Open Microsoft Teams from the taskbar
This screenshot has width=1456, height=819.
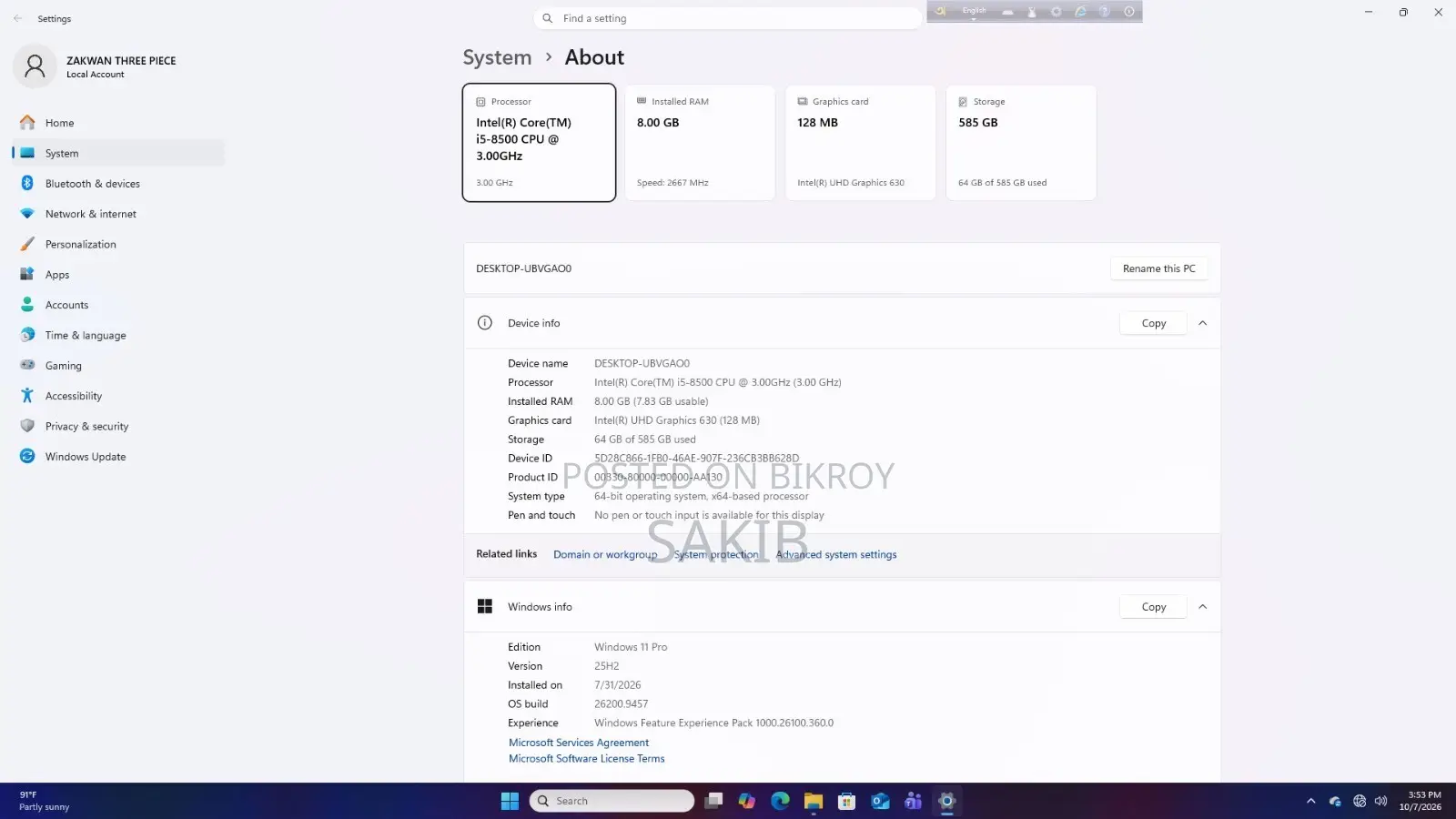point(914,801)
